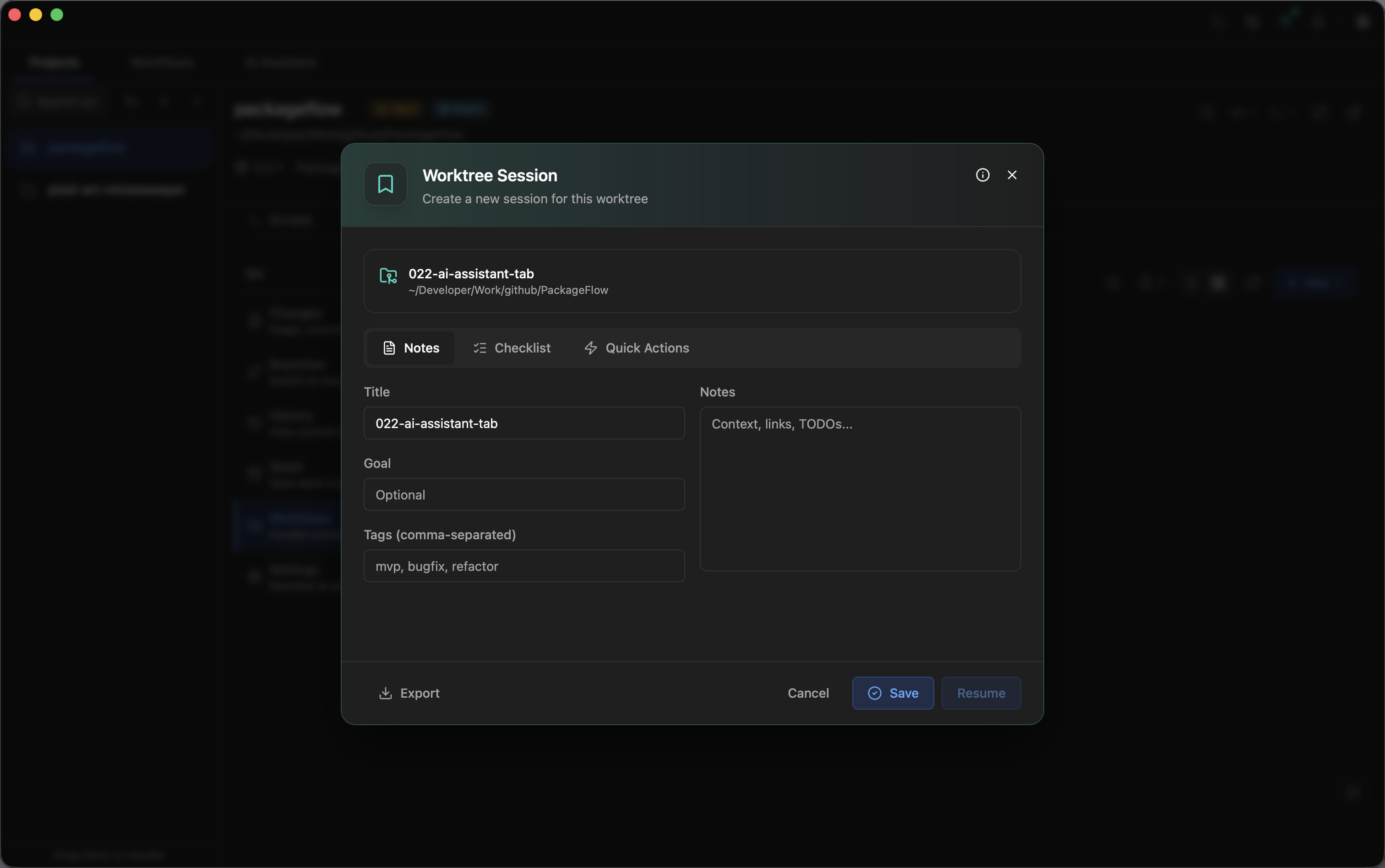Click the Title input field

pos(523,423)
